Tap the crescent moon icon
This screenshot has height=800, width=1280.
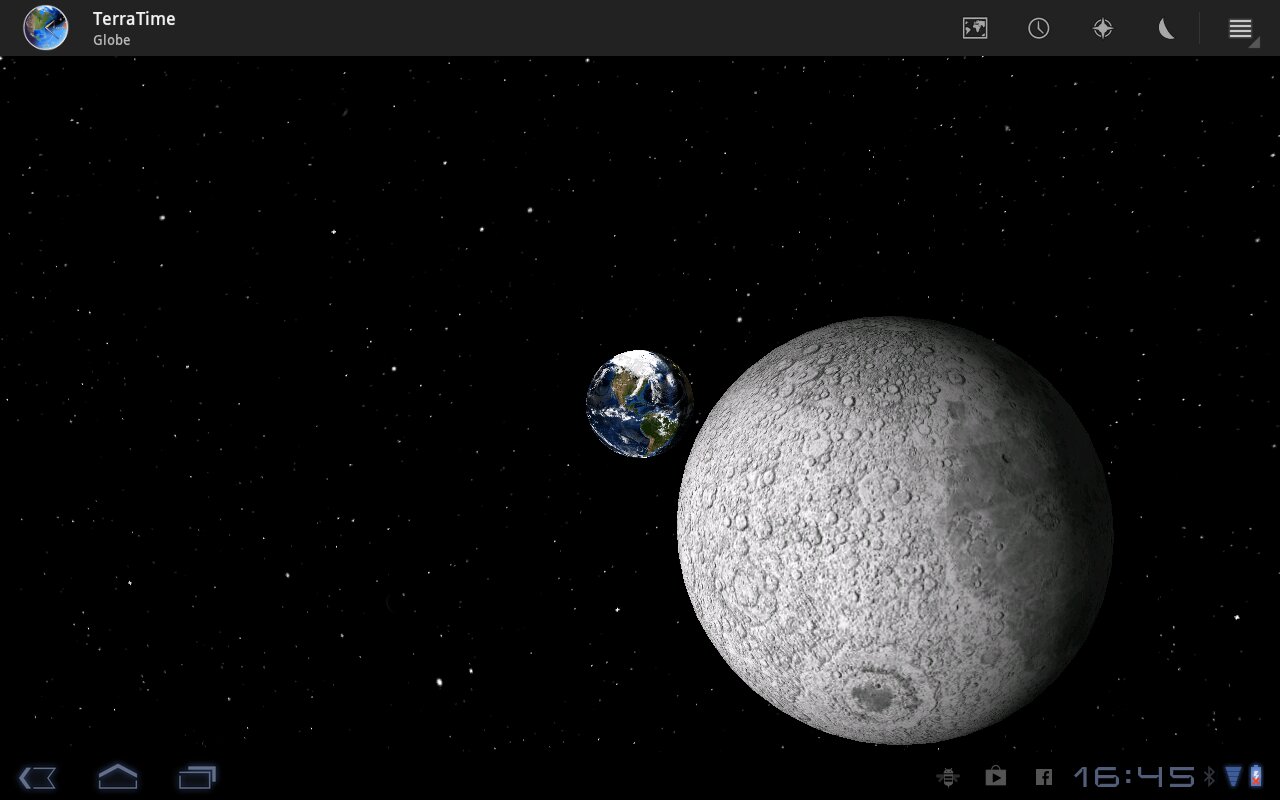(x=1167, y=28)
